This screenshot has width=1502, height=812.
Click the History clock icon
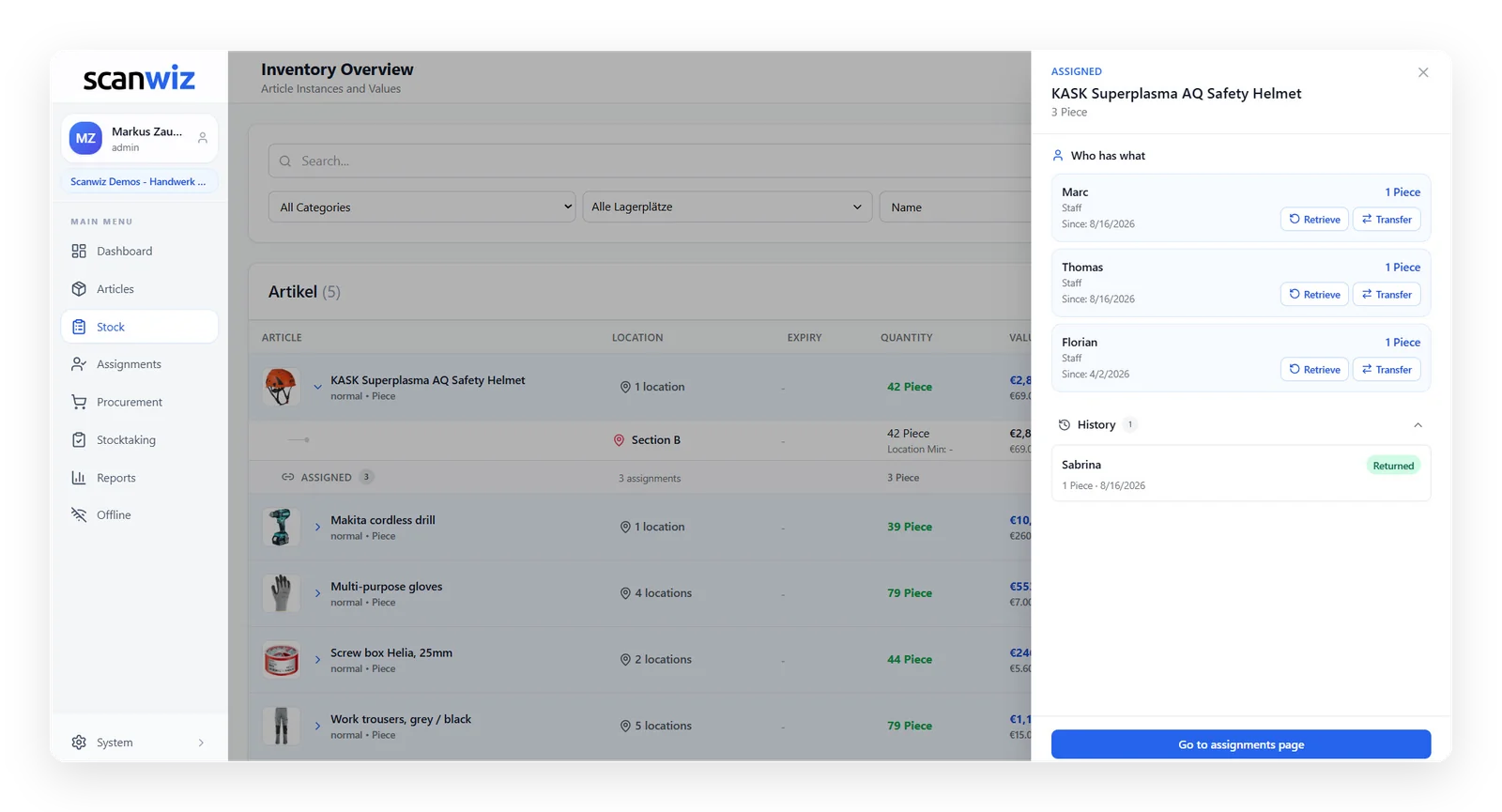pyautogui.click(x=1064, y=425)
